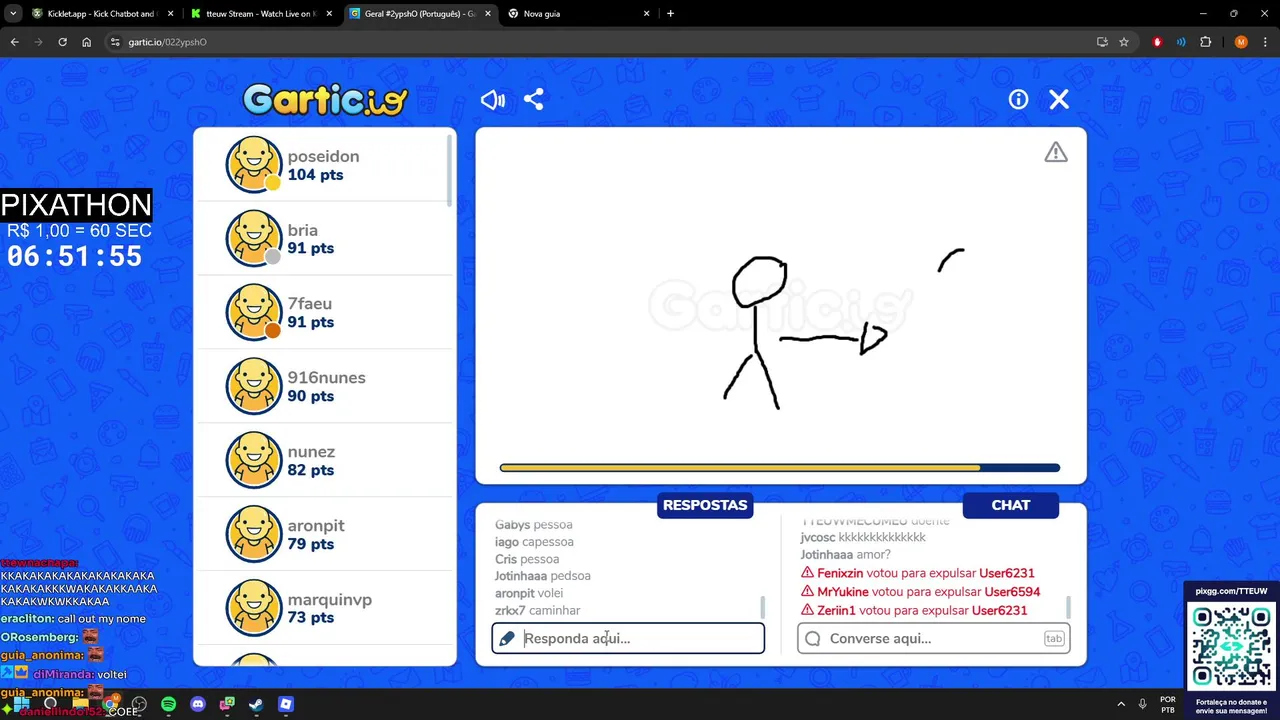This screenshot has height=720, width=1280.
Task: Click marquinvp's player avatar
Action: 254,608
